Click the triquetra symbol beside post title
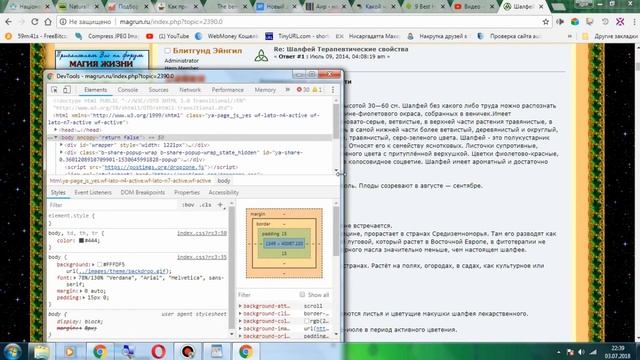Viewport: 640px width, 360px height. click(x=261, y=55)
